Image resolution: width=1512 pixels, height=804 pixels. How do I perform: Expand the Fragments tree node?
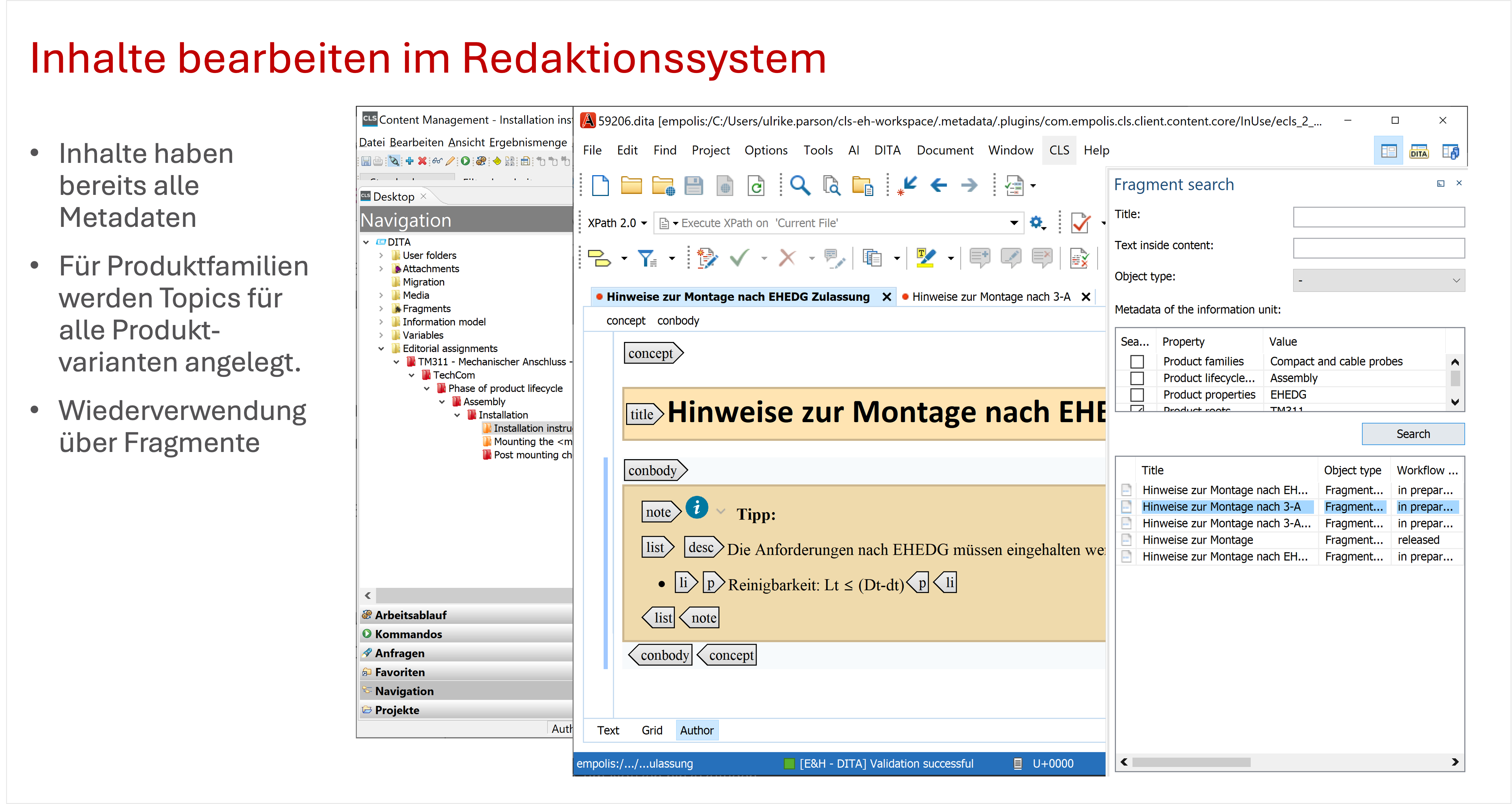coord(381,308)
